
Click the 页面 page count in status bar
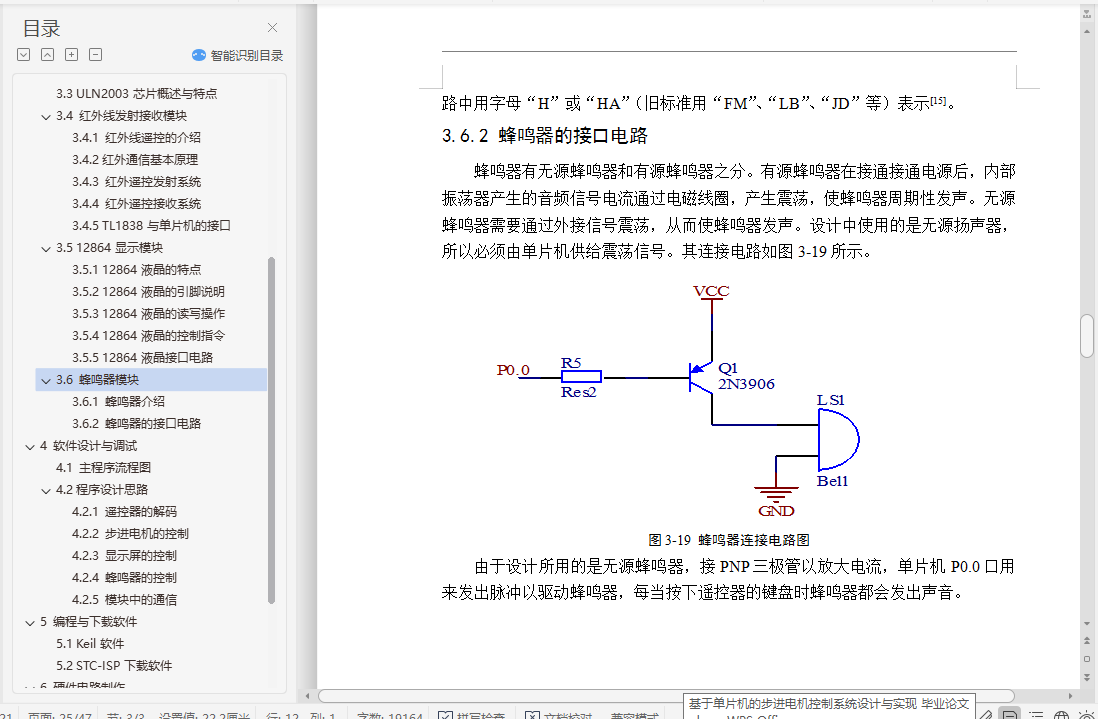tap(60, 715)
